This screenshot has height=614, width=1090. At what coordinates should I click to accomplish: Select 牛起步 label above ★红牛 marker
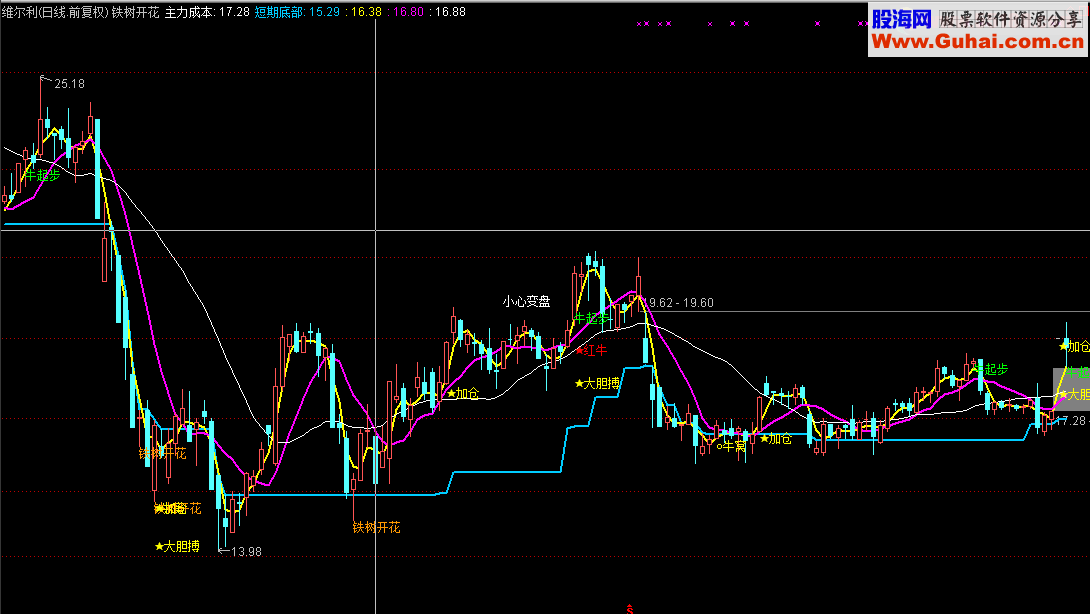tap(591, 318)
